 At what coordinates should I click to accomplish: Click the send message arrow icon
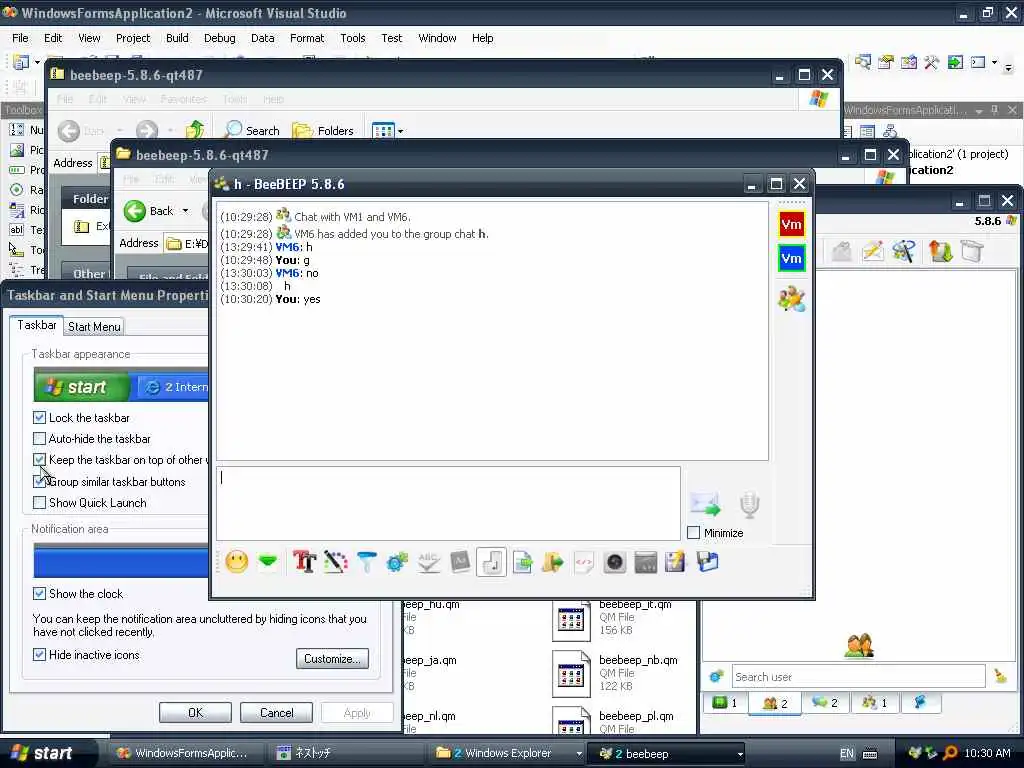pos(705,504)
